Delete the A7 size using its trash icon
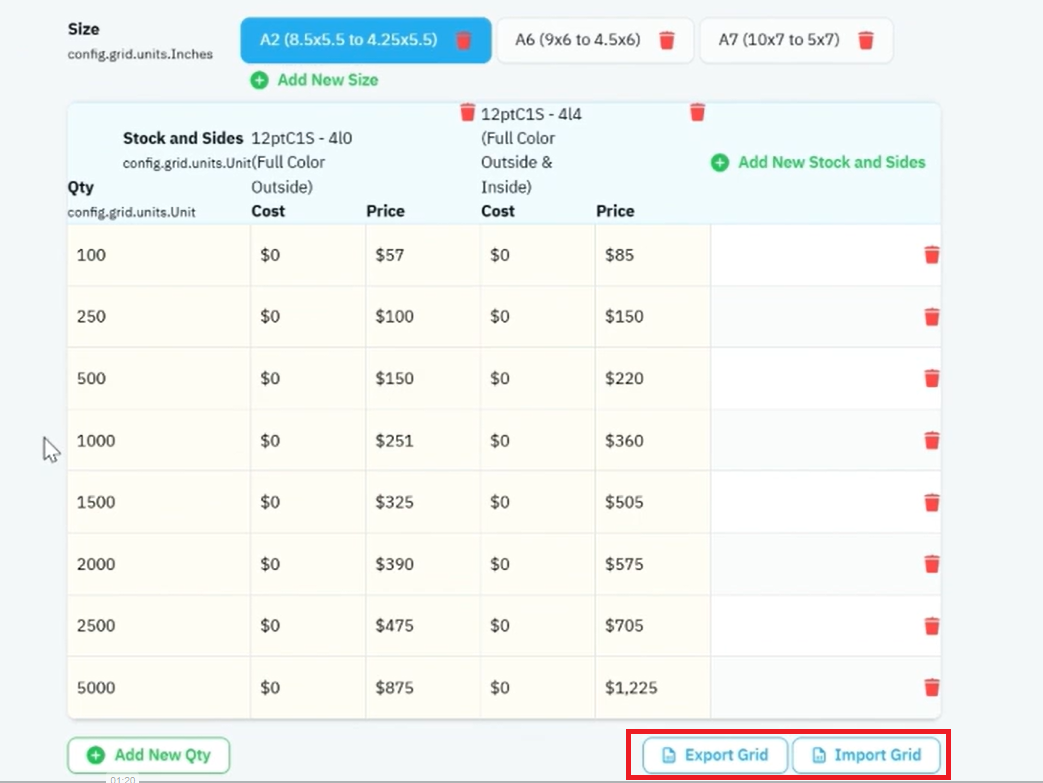 click(x=865, y=41)
